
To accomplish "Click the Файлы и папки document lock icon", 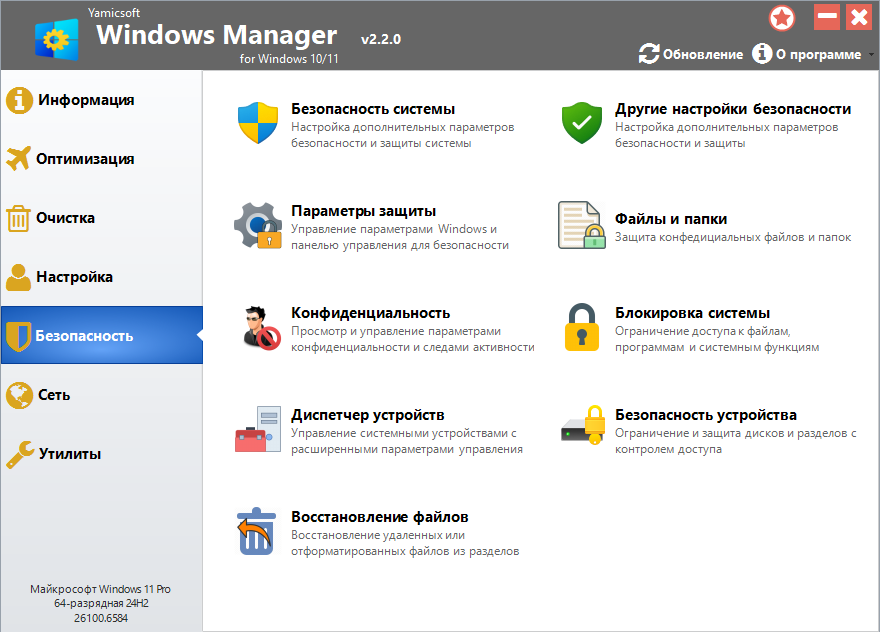I will [582, 226].
